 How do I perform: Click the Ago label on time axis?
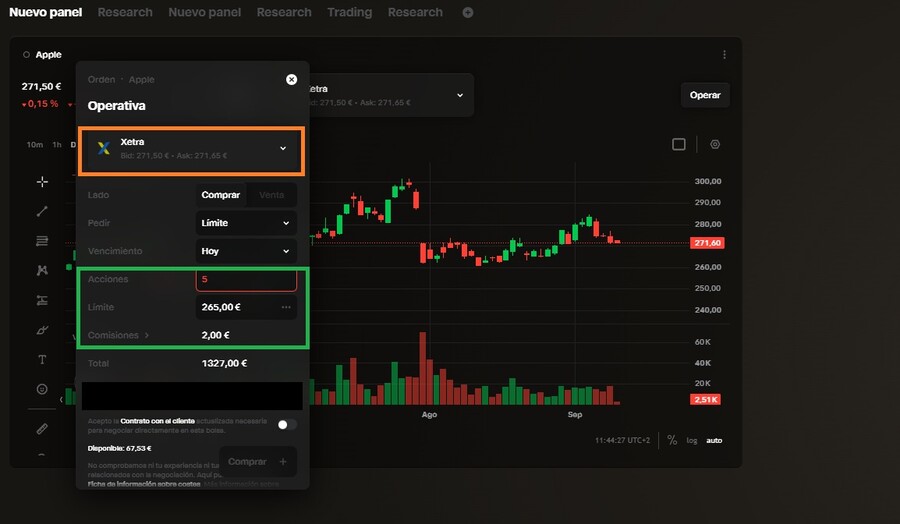coord(429,414)
